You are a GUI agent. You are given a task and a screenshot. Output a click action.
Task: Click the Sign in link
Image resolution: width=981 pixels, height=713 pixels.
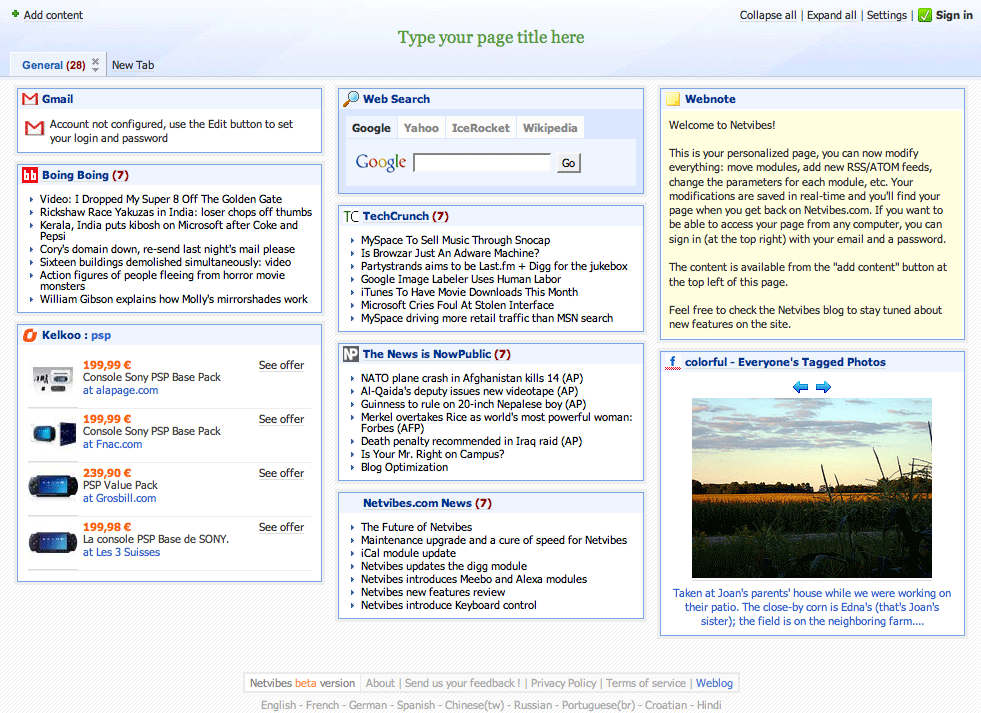pyautogui.click(x=954, y=15)
